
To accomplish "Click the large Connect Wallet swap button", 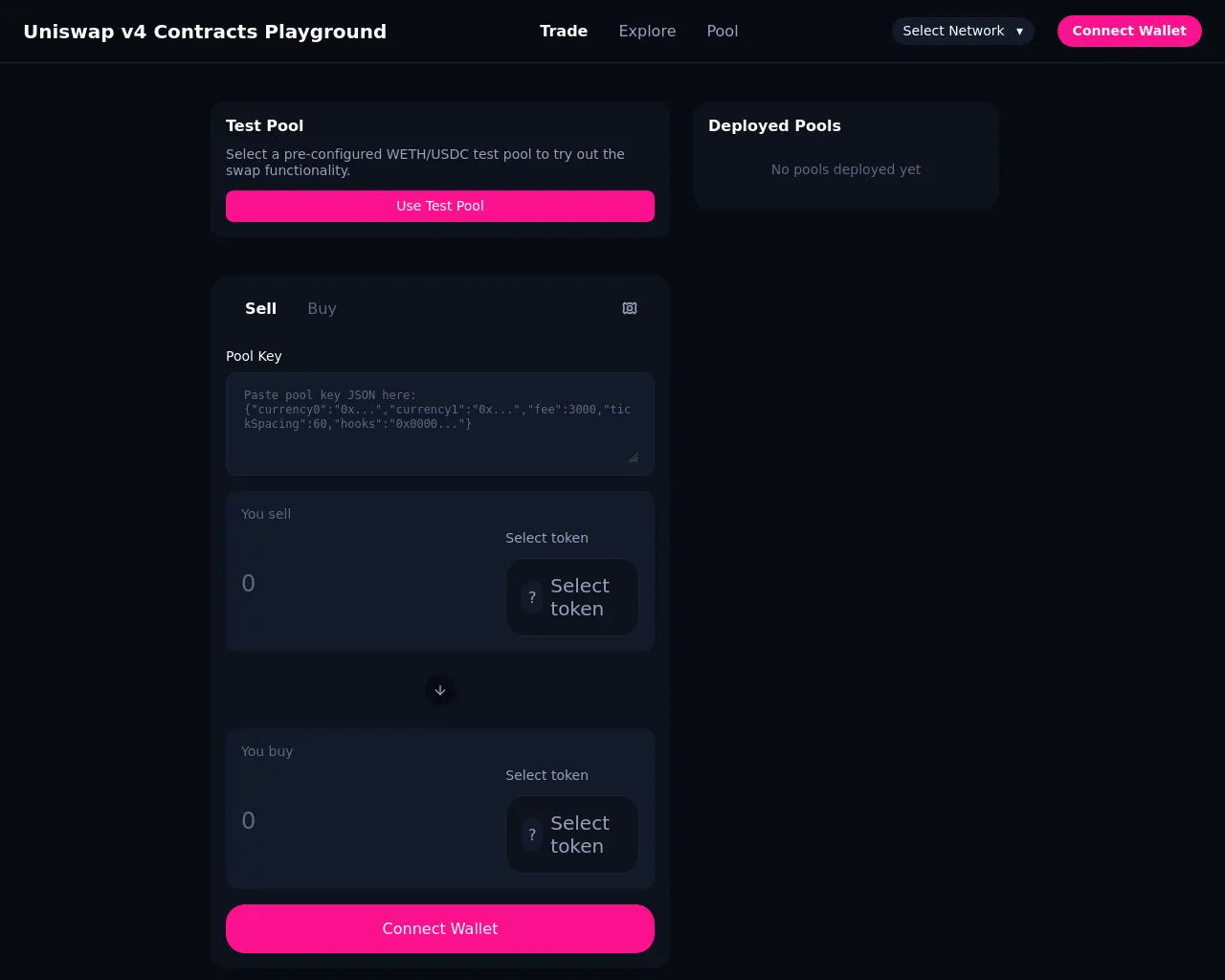I will click(x=440, y=928).
